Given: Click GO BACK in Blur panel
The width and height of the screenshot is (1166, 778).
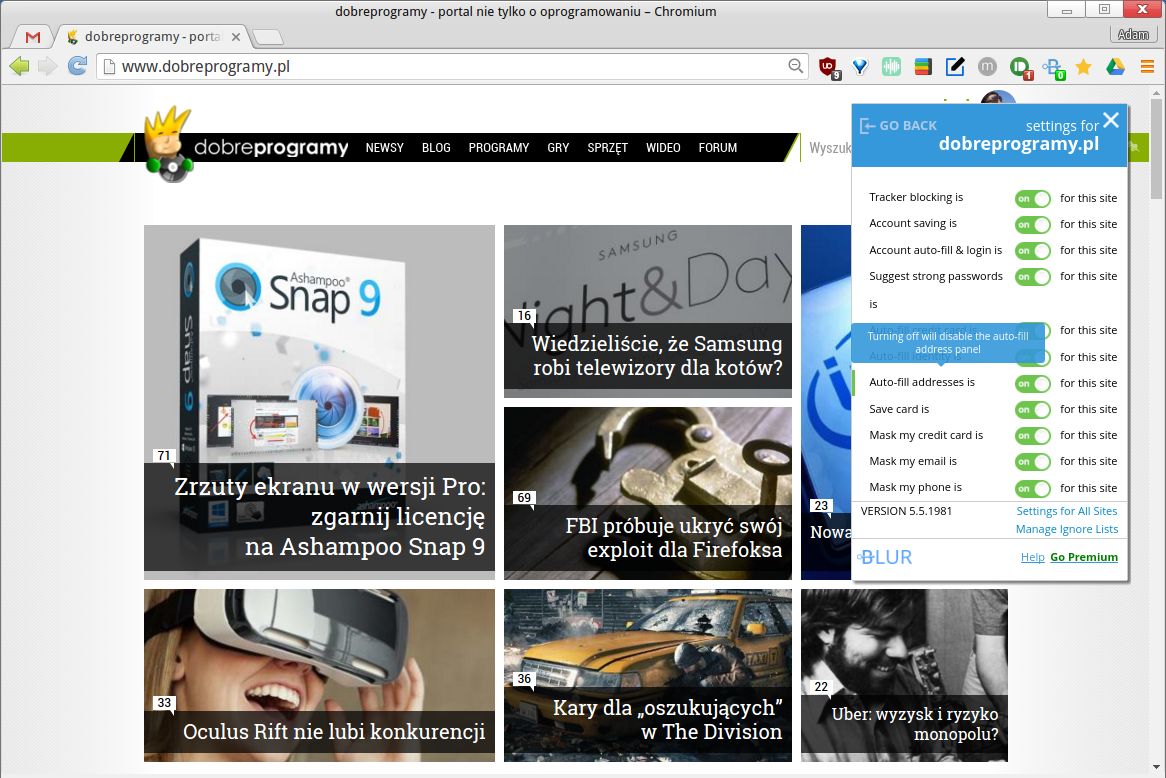Looking at the screenshot, I should click(x=898, y=126).
